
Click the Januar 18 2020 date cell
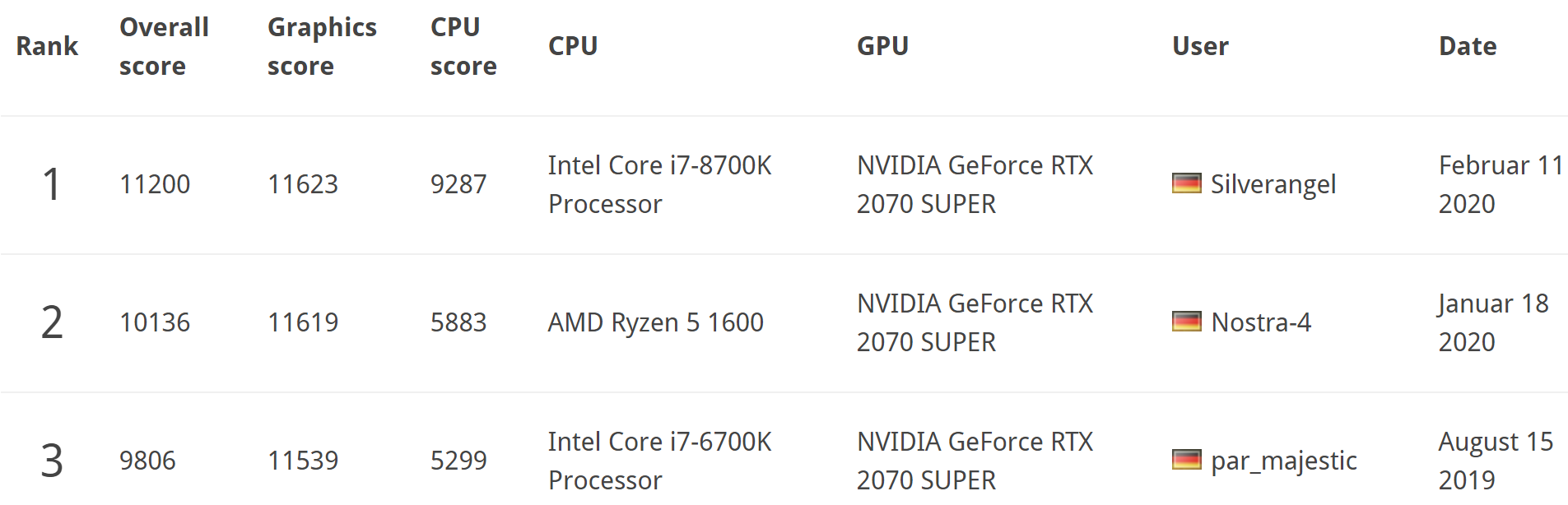pyautogui.click(x=1493, y=322)
